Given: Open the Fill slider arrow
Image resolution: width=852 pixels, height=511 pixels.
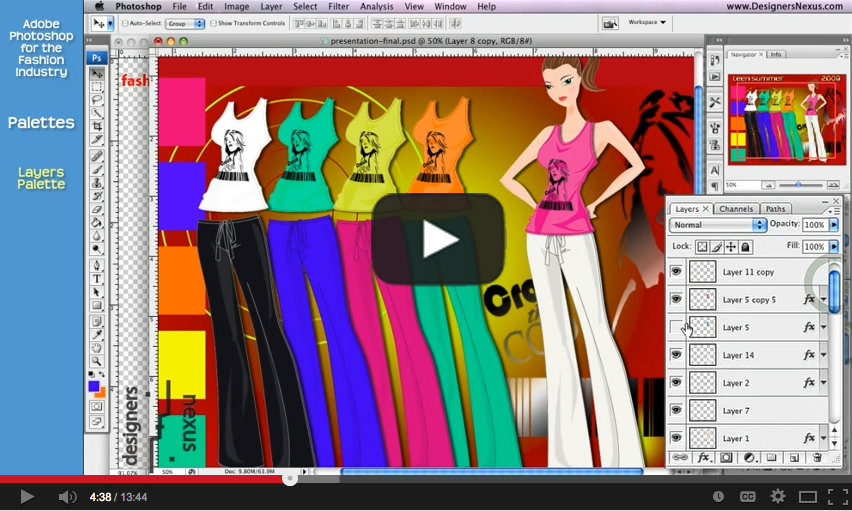Looking at the screenshot, I should pyautogui.click(x=834, y=247).
